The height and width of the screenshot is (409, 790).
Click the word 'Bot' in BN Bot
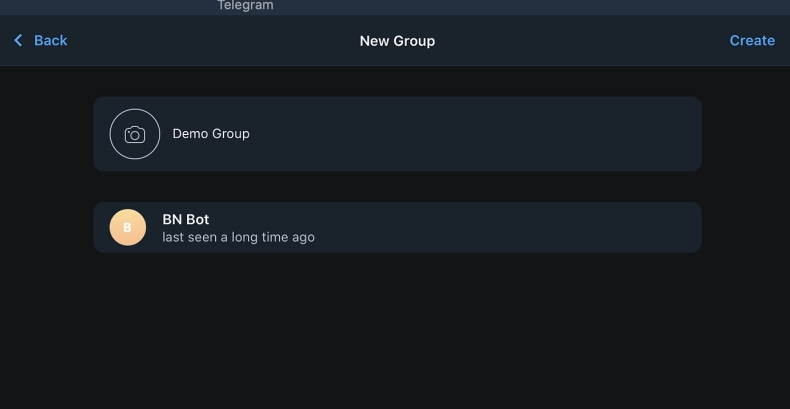click(x=197, y=220)
